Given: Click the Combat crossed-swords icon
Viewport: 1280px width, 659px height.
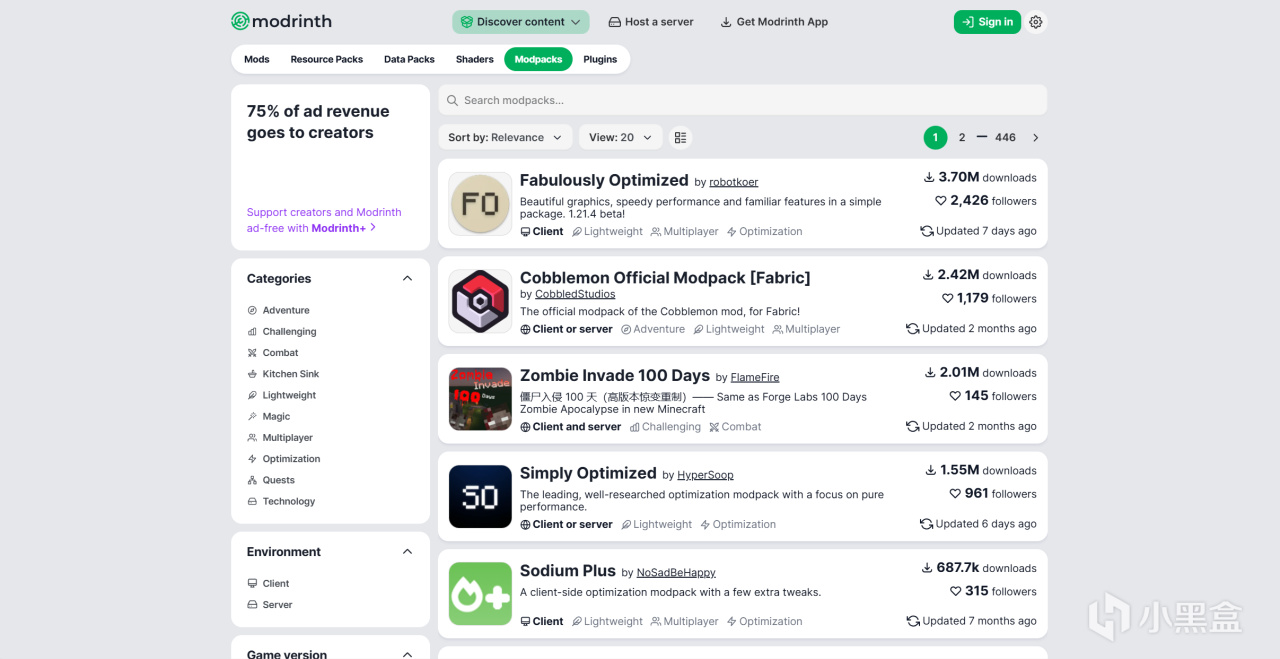Looking at the screenshot, I should point(252,353).
